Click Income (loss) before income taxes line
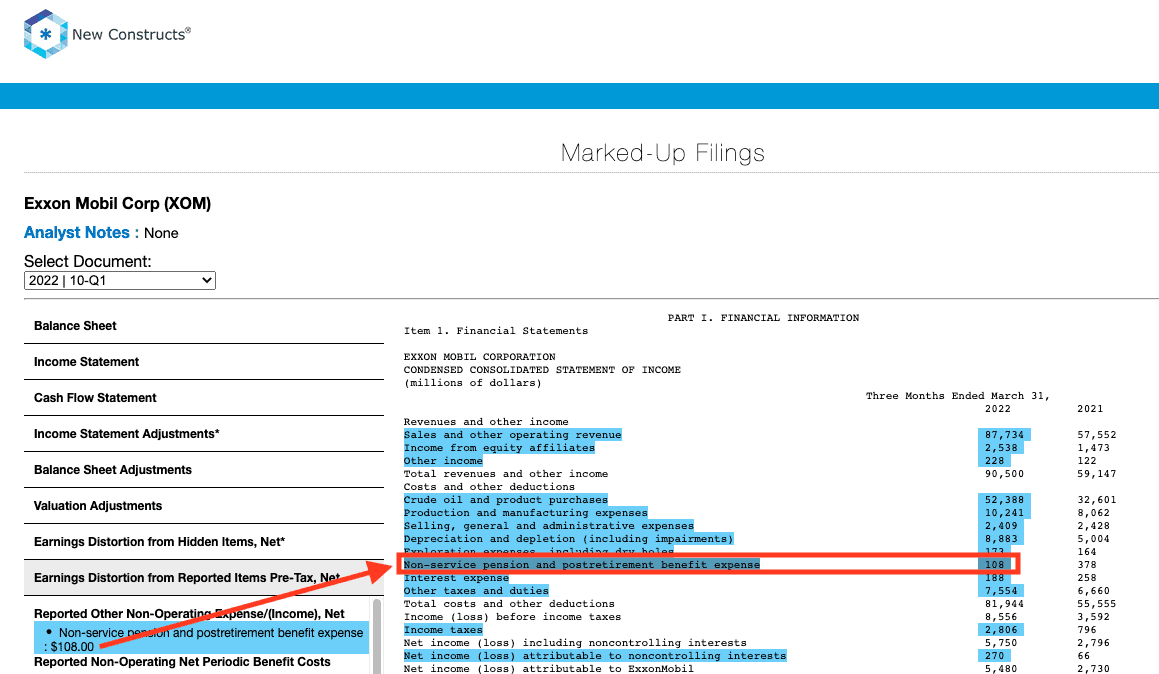Screen dimensions: 1159x674 [512, 617]
